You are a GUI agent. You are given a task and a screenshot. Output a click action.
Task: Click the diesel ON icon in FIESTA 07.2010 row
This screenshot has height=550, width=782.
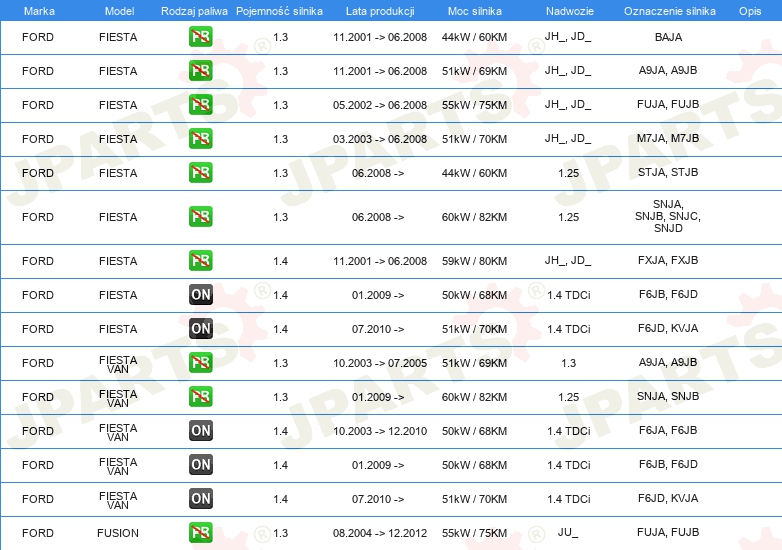(x=200, y=328)
